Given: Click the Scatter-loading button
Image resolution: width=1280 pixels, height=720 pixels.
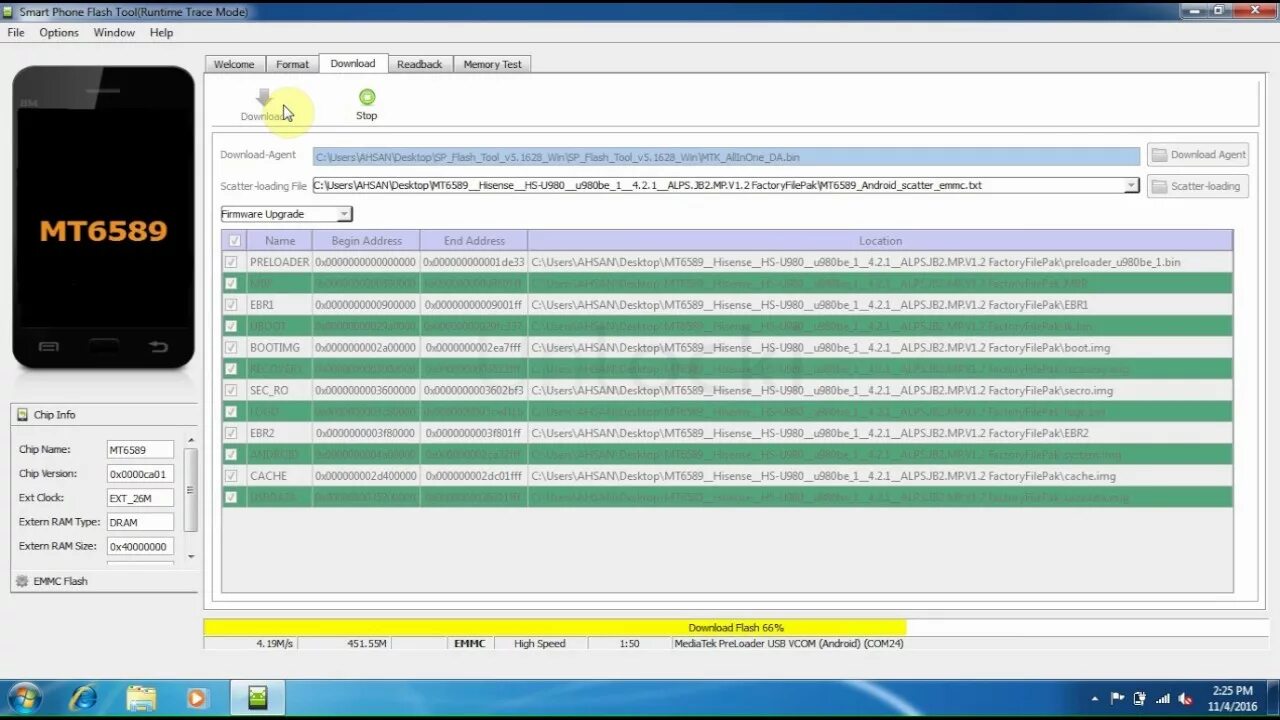Looking at the screenshot, I should click(1197, 186).
